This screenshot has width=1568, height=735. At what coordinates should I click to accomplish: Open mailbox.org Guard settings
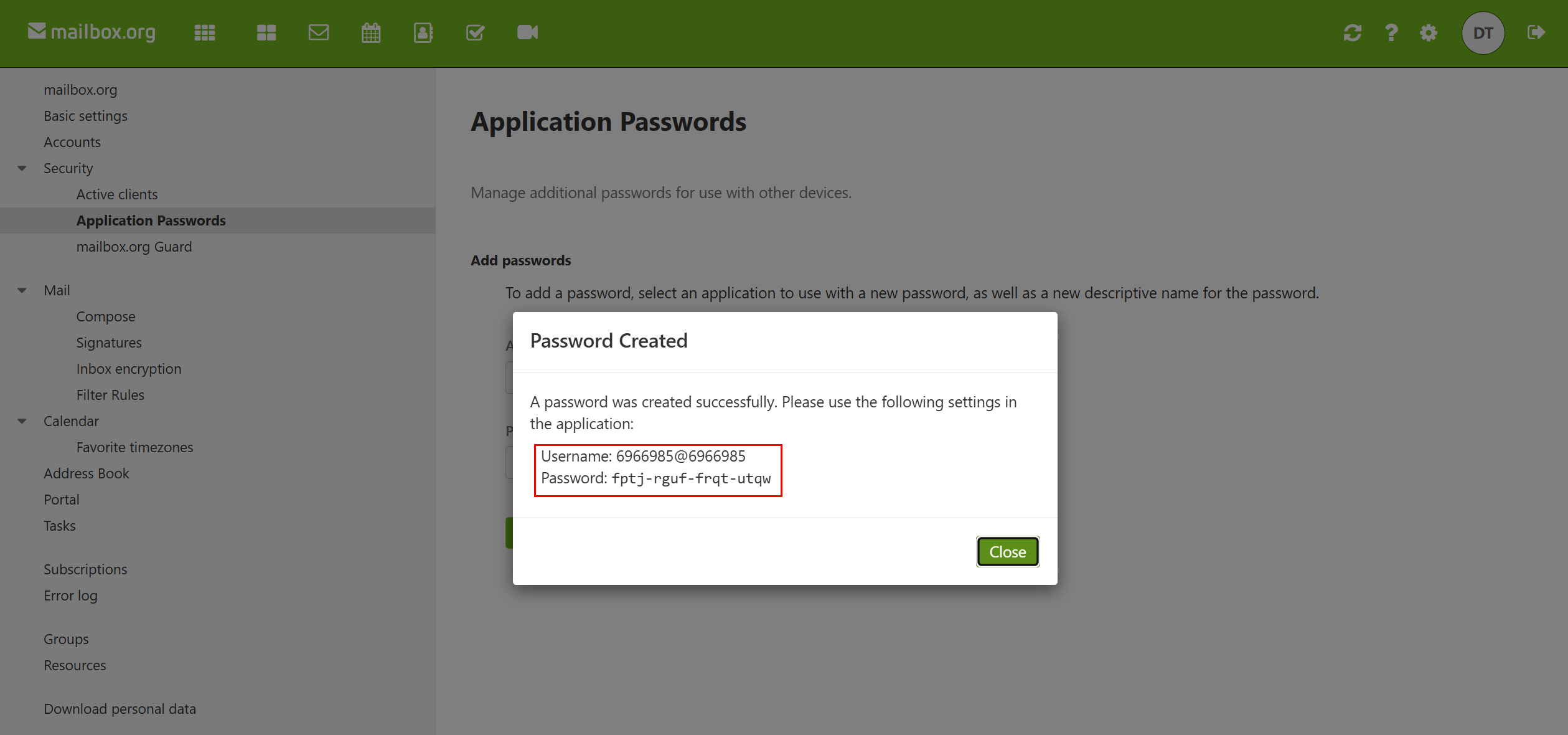(134, 247)
